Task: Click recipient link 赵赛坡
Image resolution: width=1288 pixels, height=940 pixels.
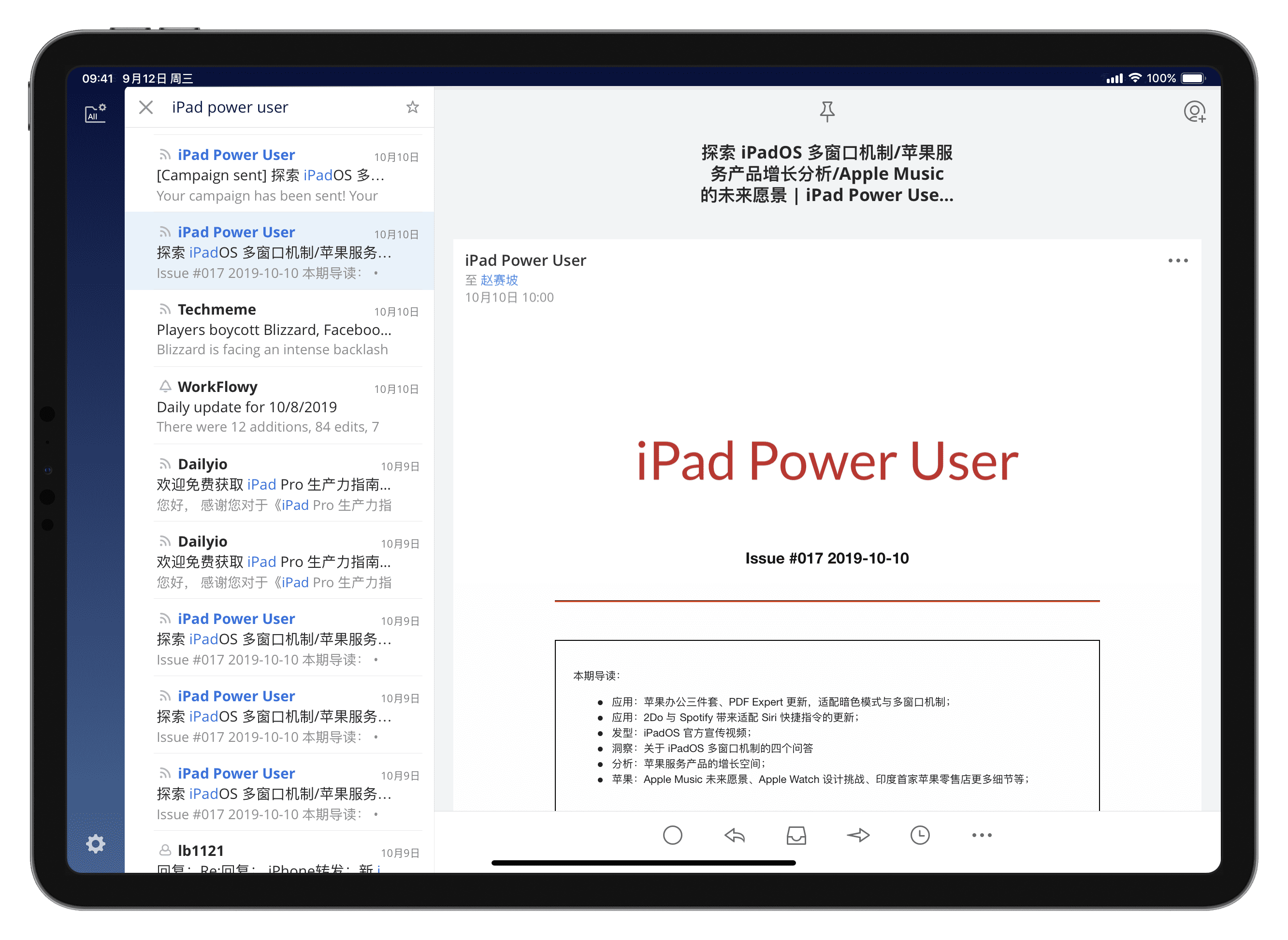Action: point(499,280)
